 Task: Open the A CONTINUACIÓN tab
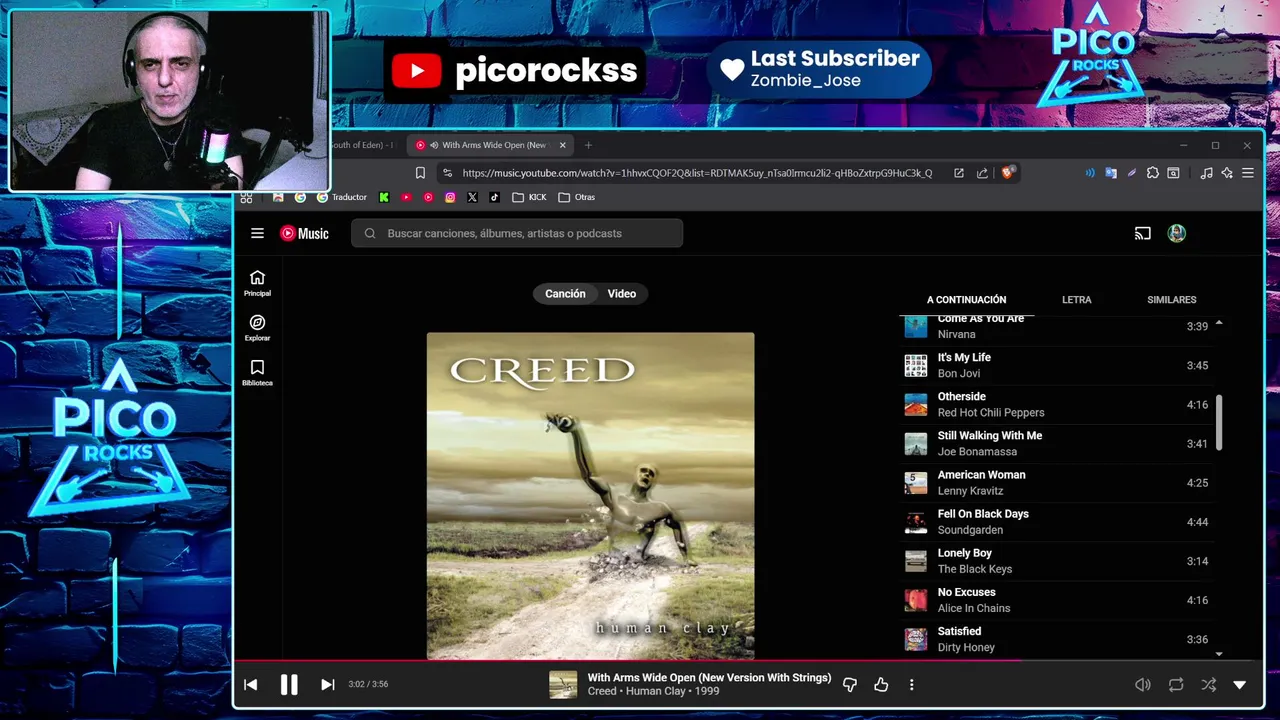click(966, 299)
